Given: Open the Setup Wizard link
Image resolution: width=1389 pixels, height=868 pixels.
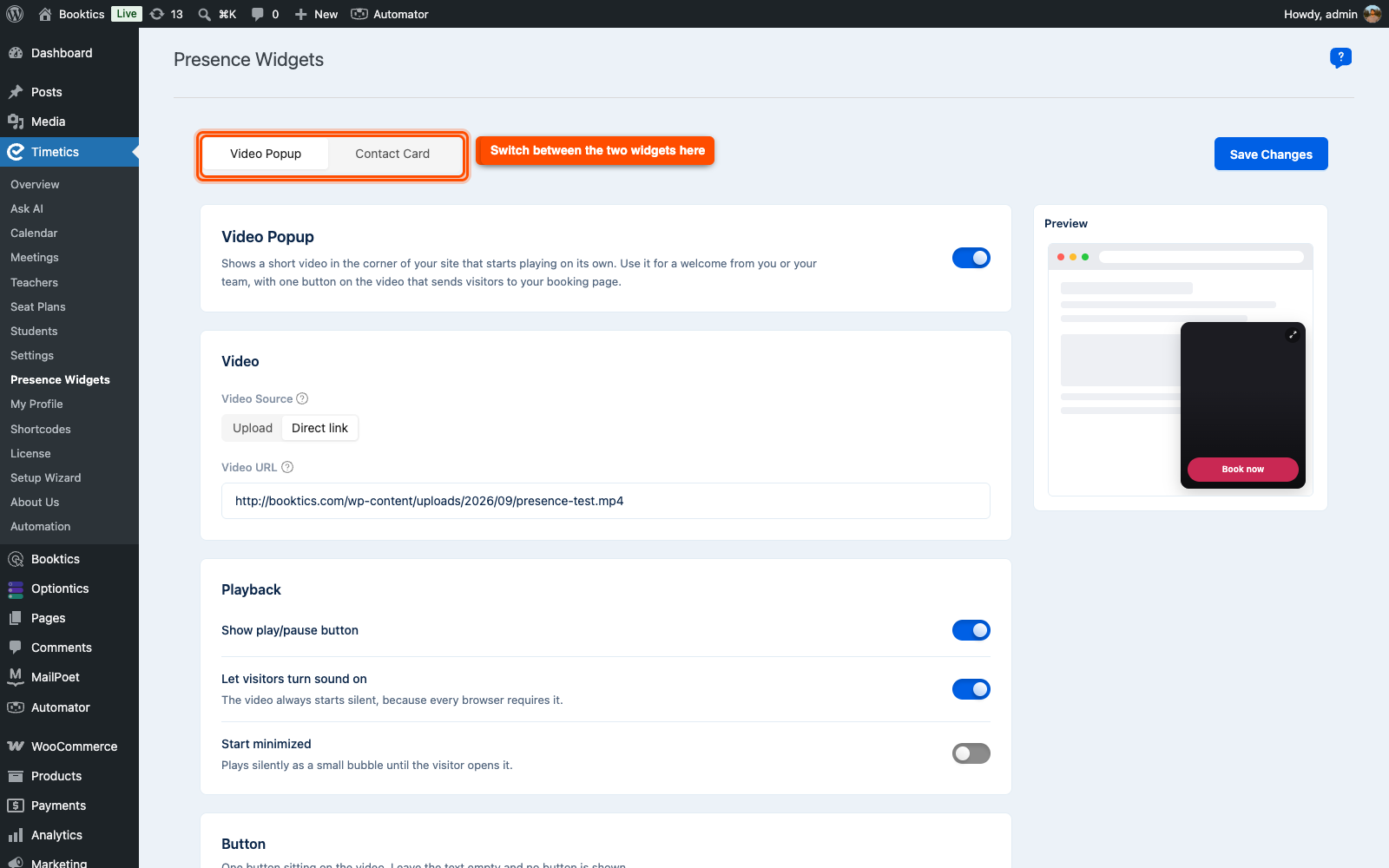Looking at the screenshot, I should coord(45,477).
